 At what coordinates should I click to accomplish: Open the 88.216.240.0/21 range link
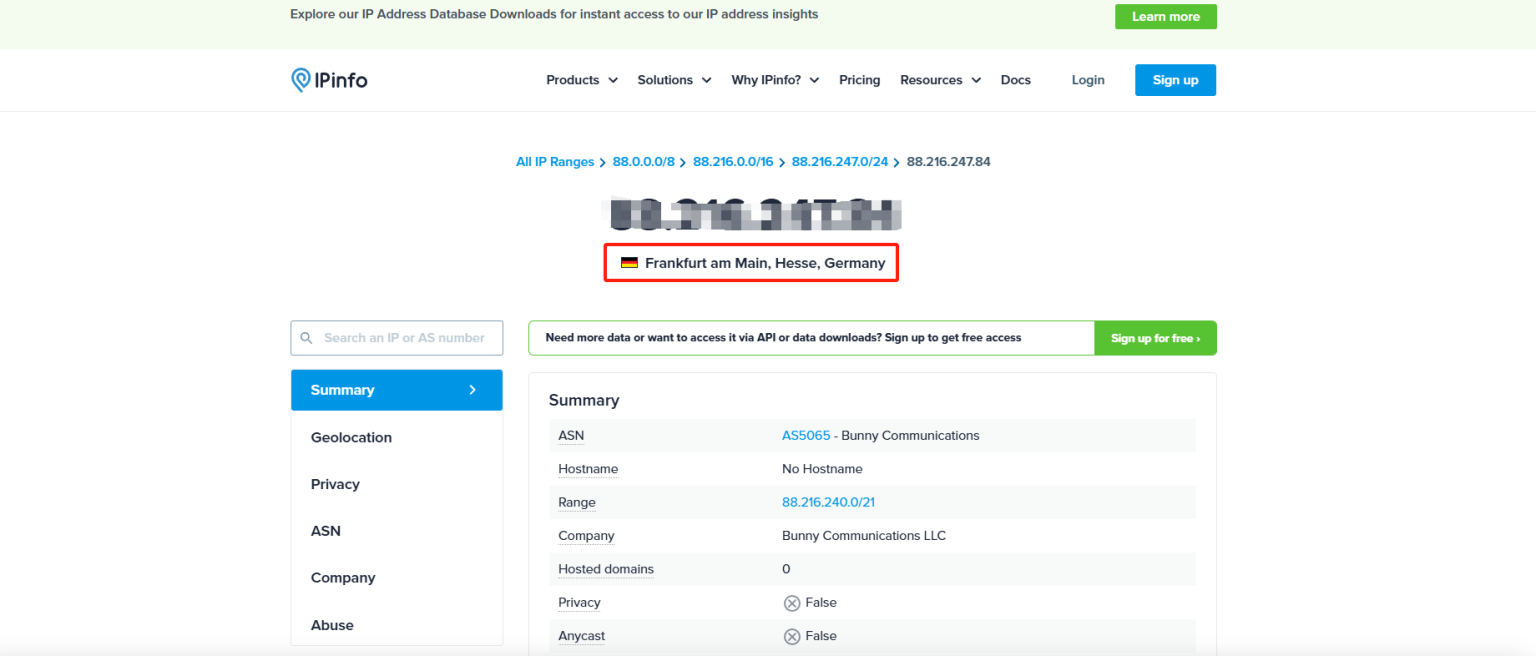pyautogui.click(x=828, y=503)
